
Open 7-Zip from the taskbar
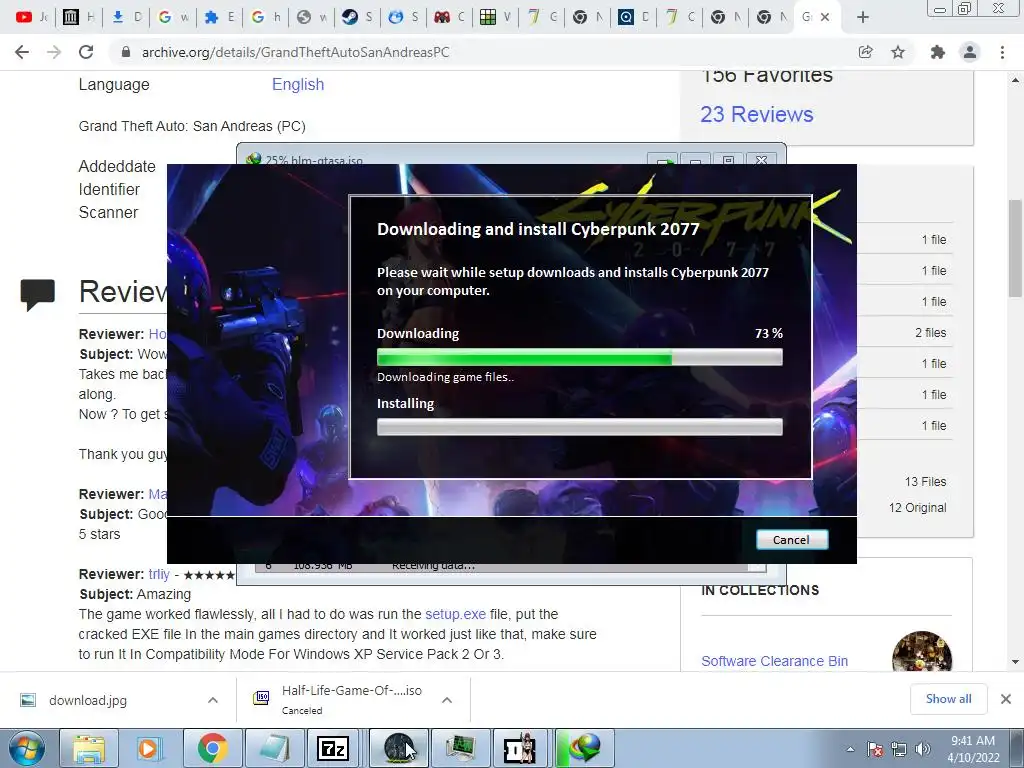point(333,748)
